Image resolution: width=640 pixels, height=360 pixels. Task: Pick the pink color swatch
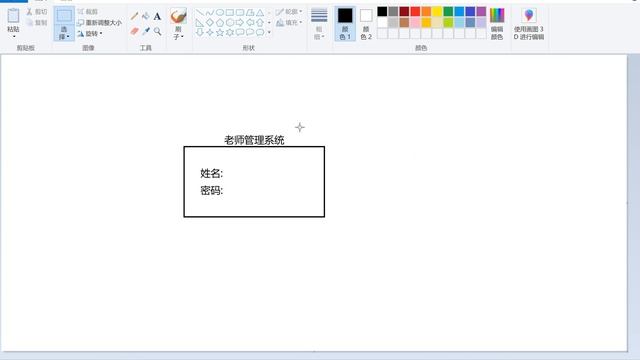415,22
